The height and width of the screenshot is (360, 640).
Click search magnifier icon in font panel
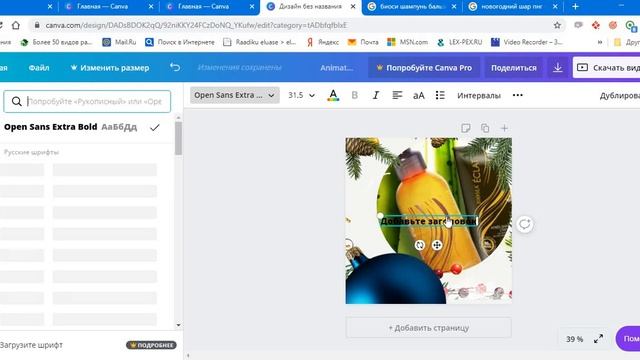pyautogui.click(x=16, y=101)
